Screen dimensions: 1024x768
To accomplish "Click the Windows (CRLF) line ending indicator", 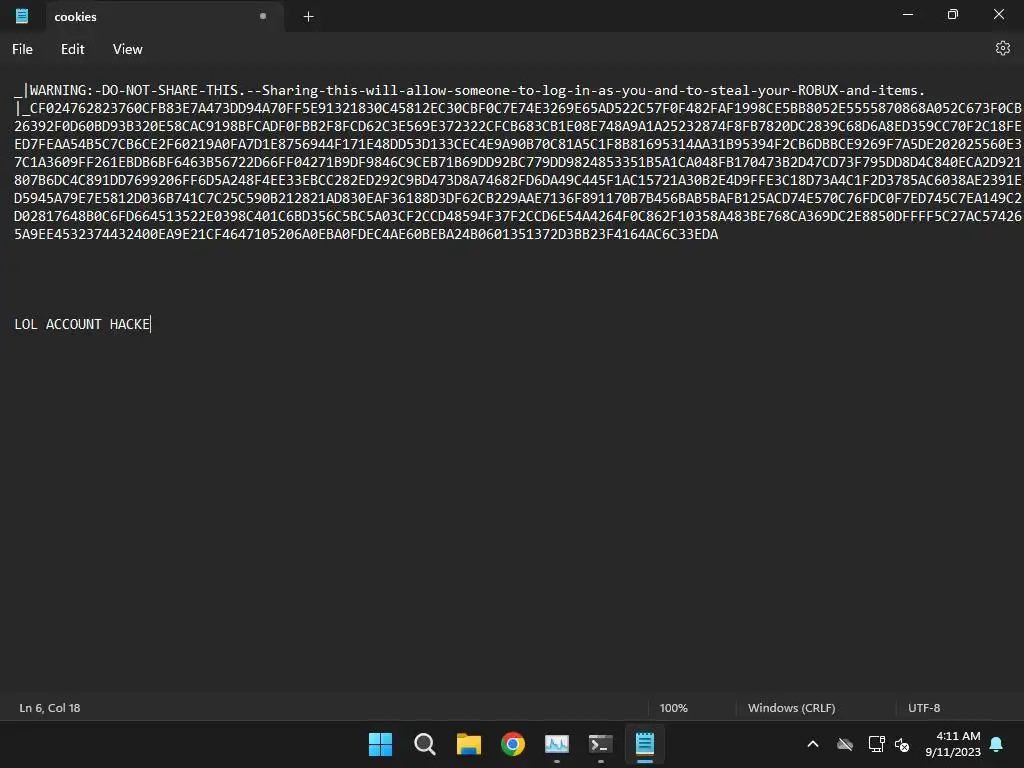I will coord(792,708).
